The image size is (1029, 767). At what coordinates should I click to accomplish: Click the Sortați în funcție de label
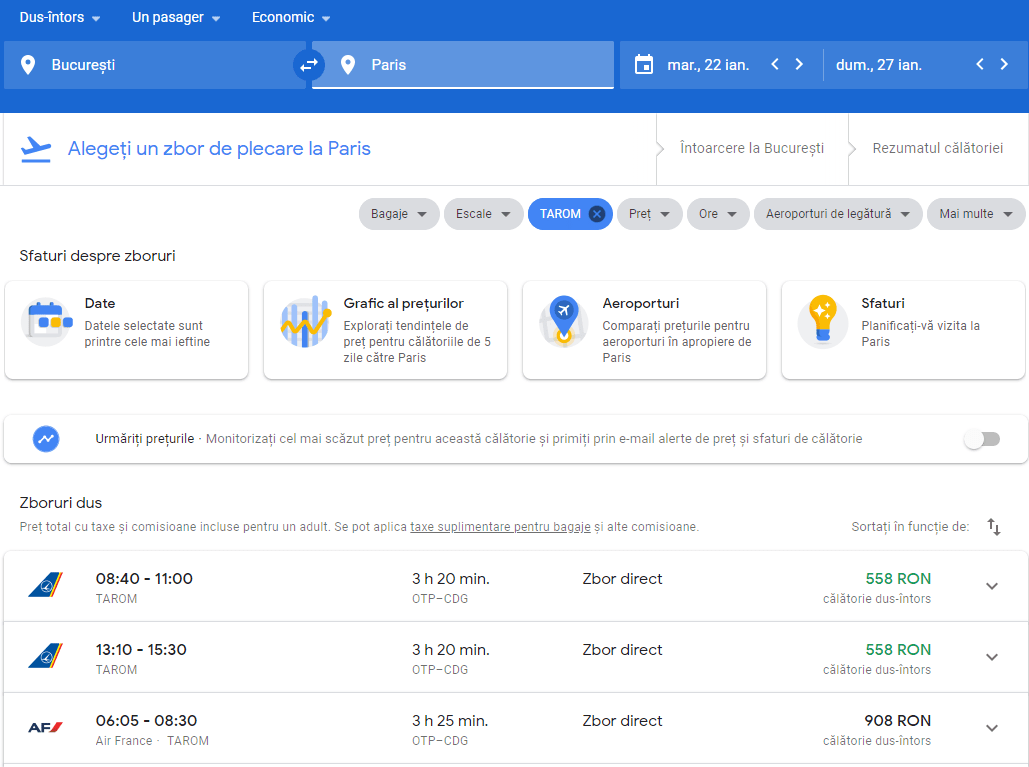(910, 527)
